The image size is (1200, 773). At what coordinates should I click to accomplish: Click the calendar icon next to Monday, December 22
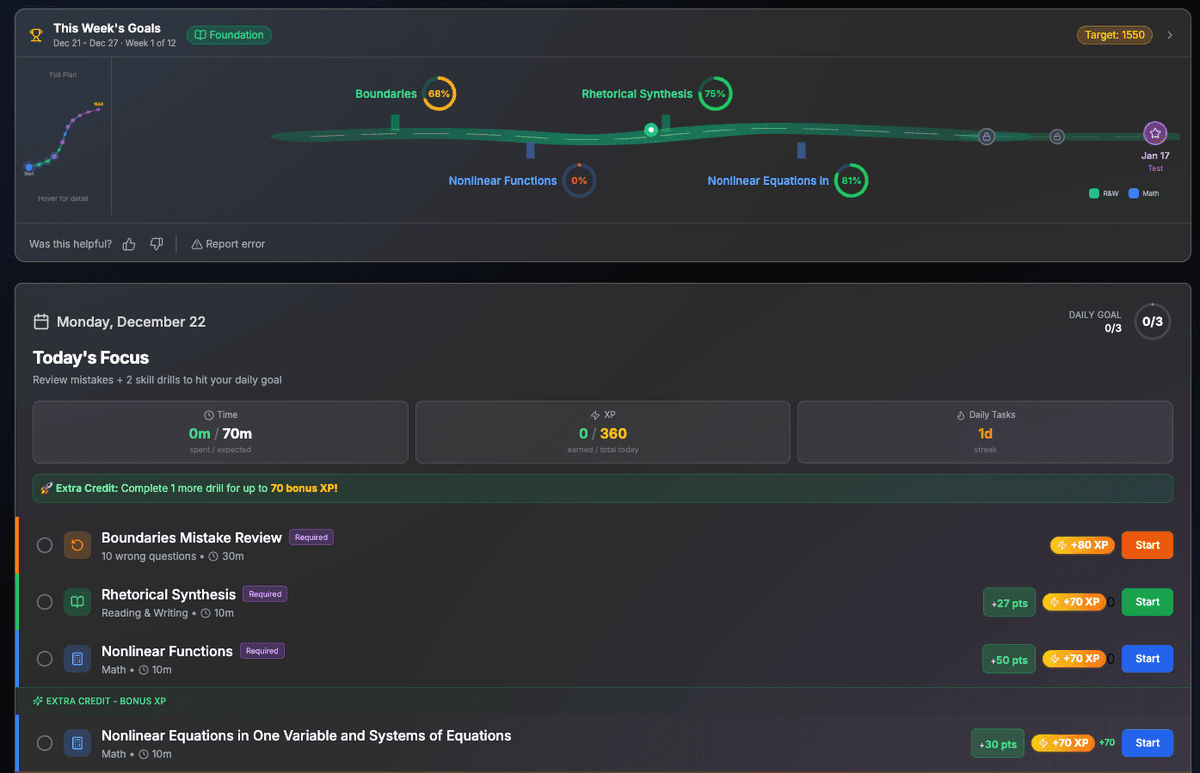tap(41, 322)
